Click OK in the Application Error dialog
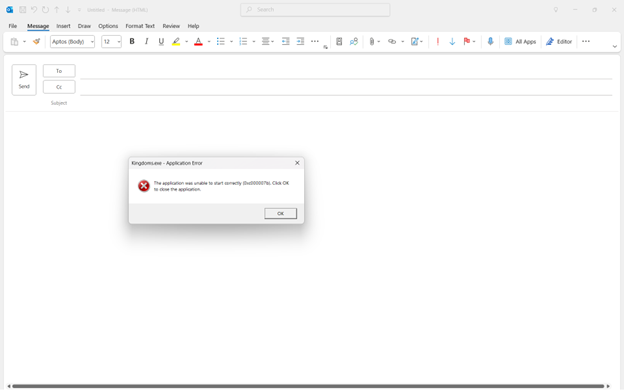 point(281,213)
